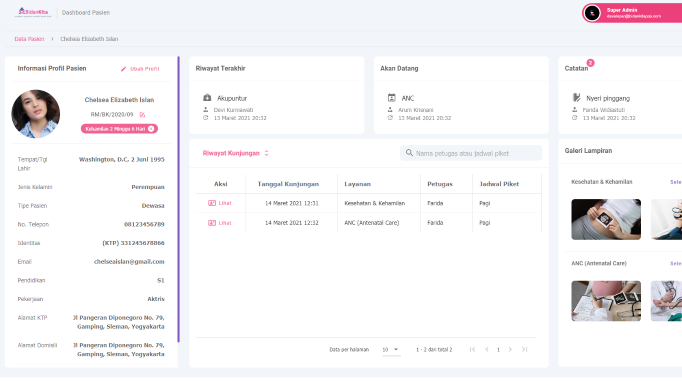682x383 pixels.
Task: Click Chelsea Elizabeth Islan breadcrumb
Action: click(89, 39)
